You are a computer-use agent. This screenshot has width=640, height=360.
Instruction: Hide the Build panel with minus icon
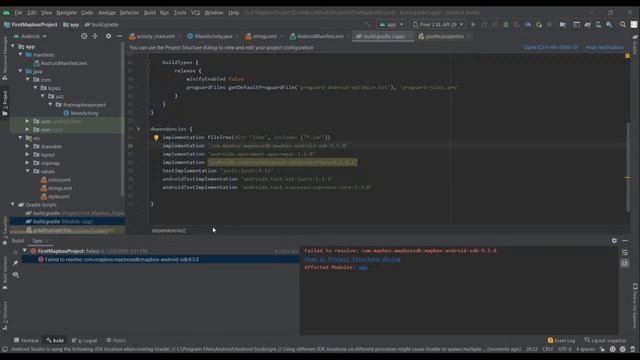(625, 241)
